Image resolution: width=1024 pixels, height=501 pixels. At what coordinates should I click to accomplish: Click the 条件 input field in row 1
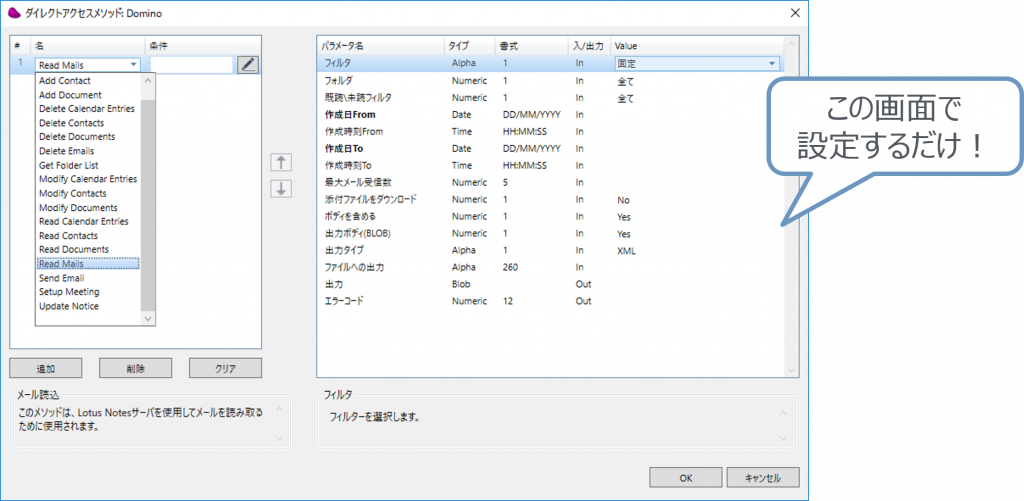coord(190,65)
